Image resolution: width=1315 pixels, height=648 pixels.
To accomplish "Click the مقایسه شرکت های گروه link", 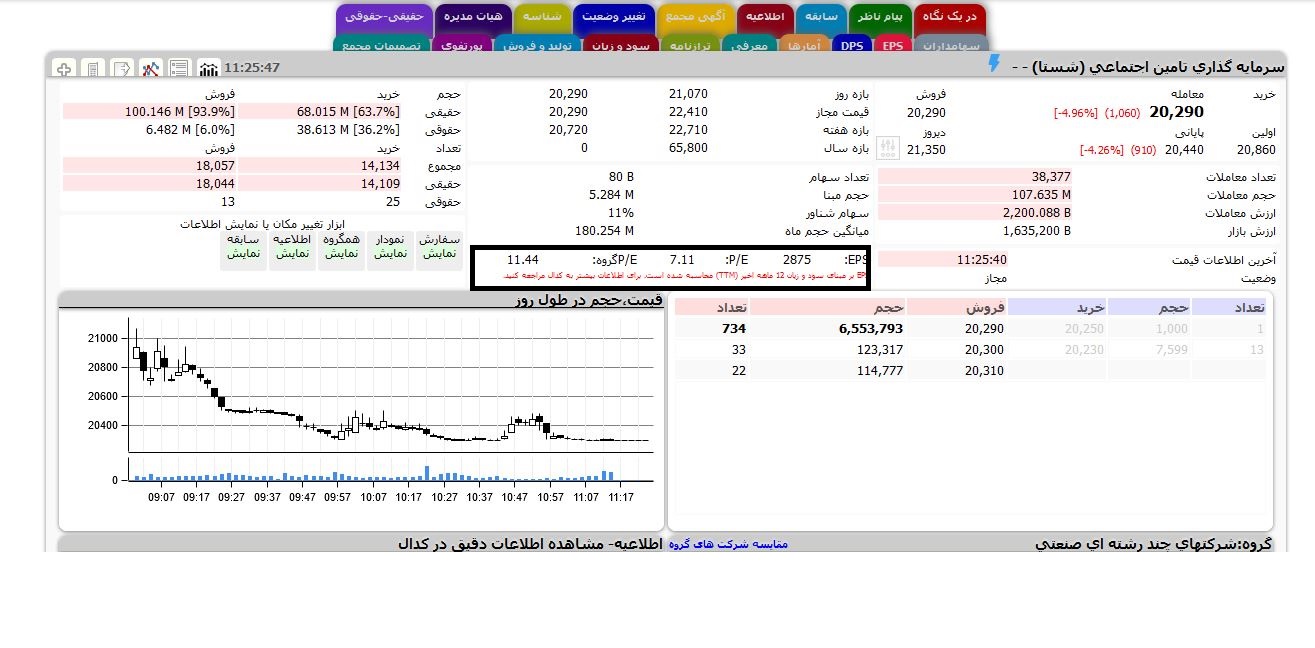I will pos(728,544).
